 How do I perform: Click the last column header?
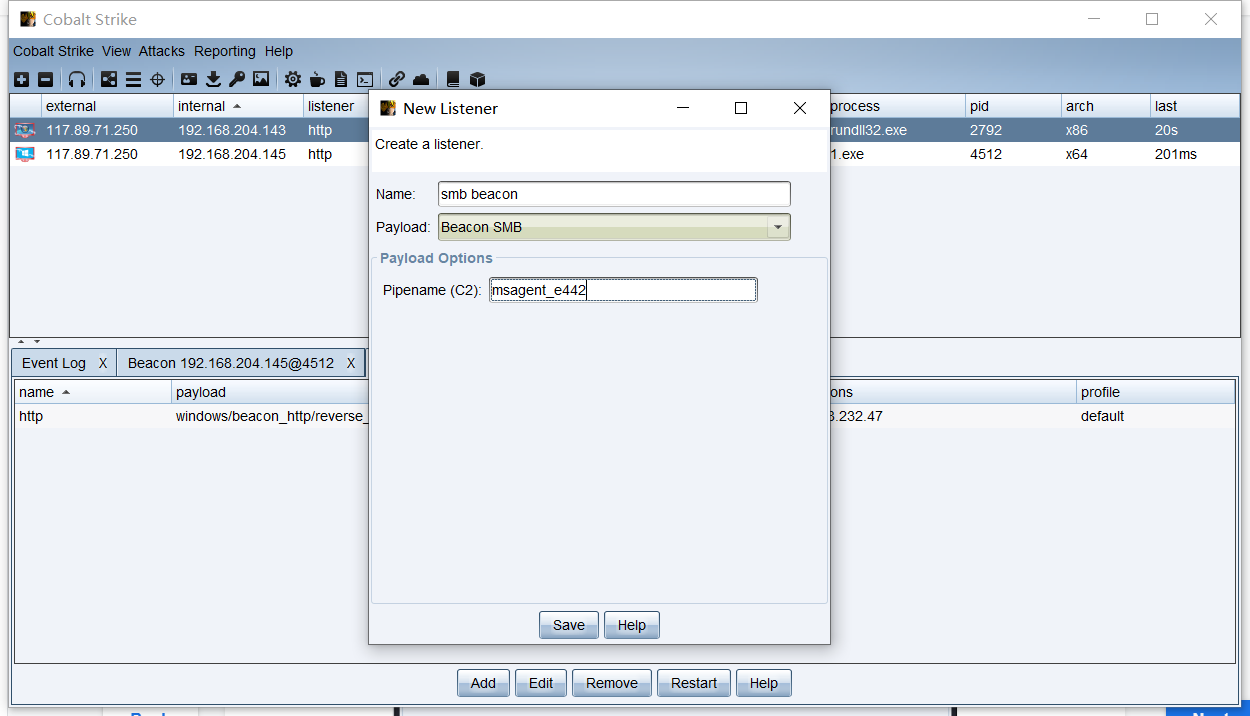coord(1194,106)
